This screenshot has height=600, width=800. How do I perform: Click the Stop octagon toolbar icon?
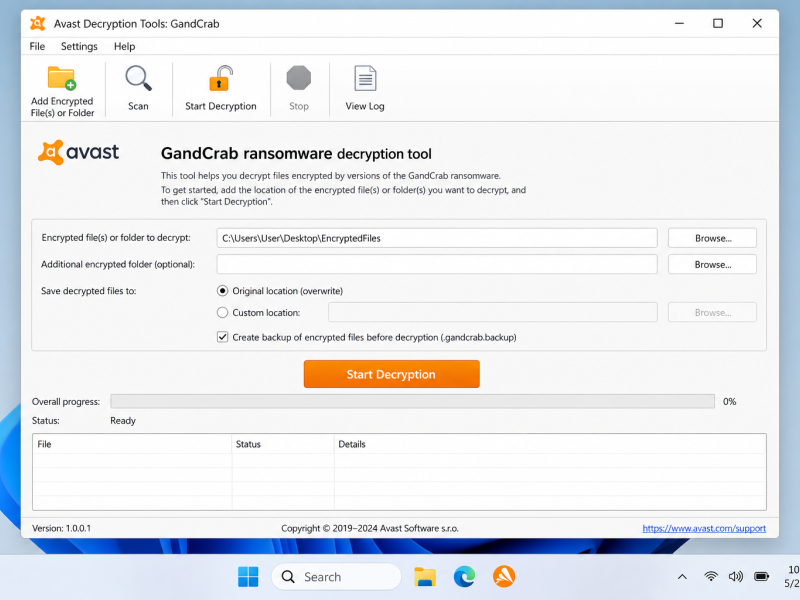pyautogui.click(x=298, y=78)
